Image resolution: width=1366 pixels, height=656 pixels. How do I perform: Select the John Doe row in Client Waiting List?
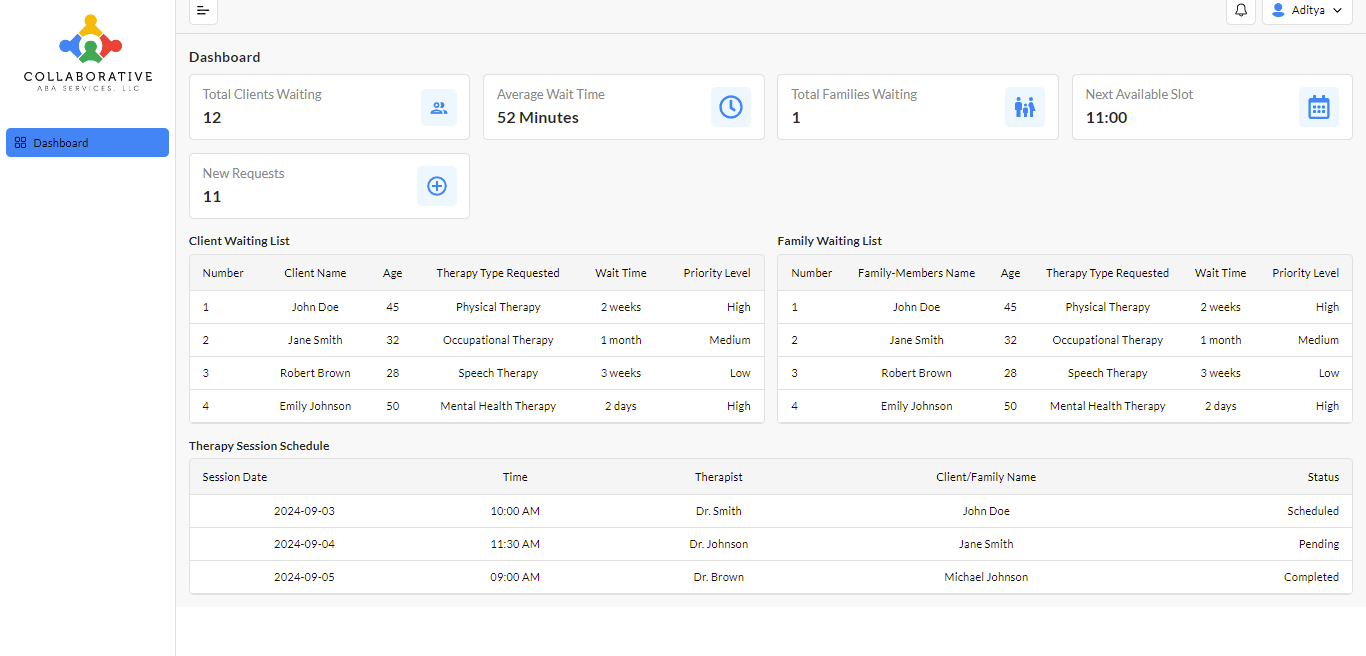[315, 307]
